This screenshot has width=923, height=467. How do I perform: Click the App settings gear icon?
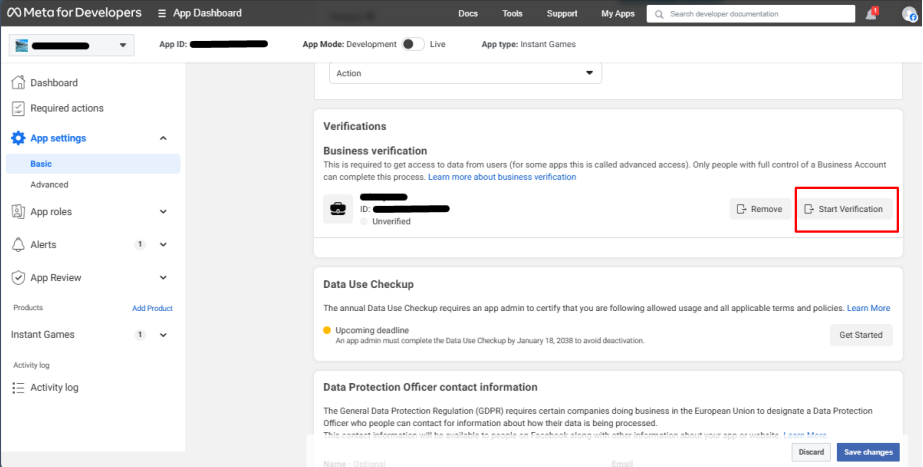click(18, 138)
